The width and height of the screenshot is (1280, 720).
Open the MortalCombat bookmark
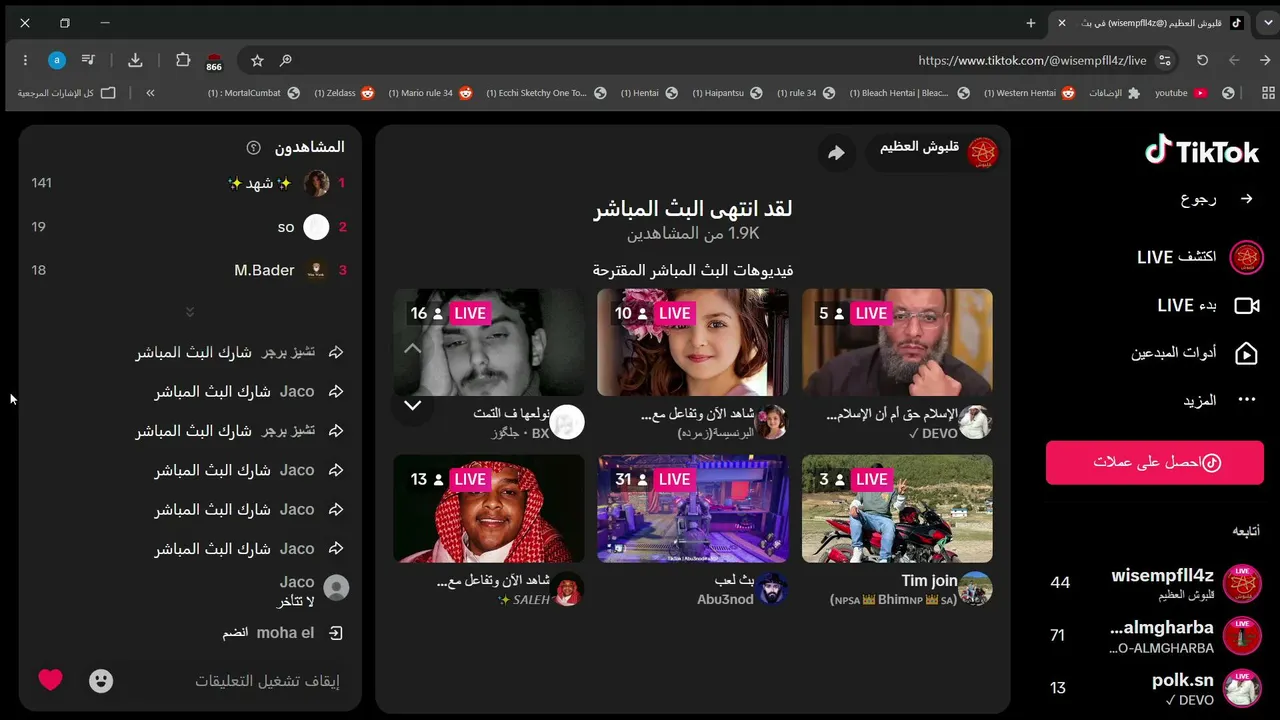(254, 93)
